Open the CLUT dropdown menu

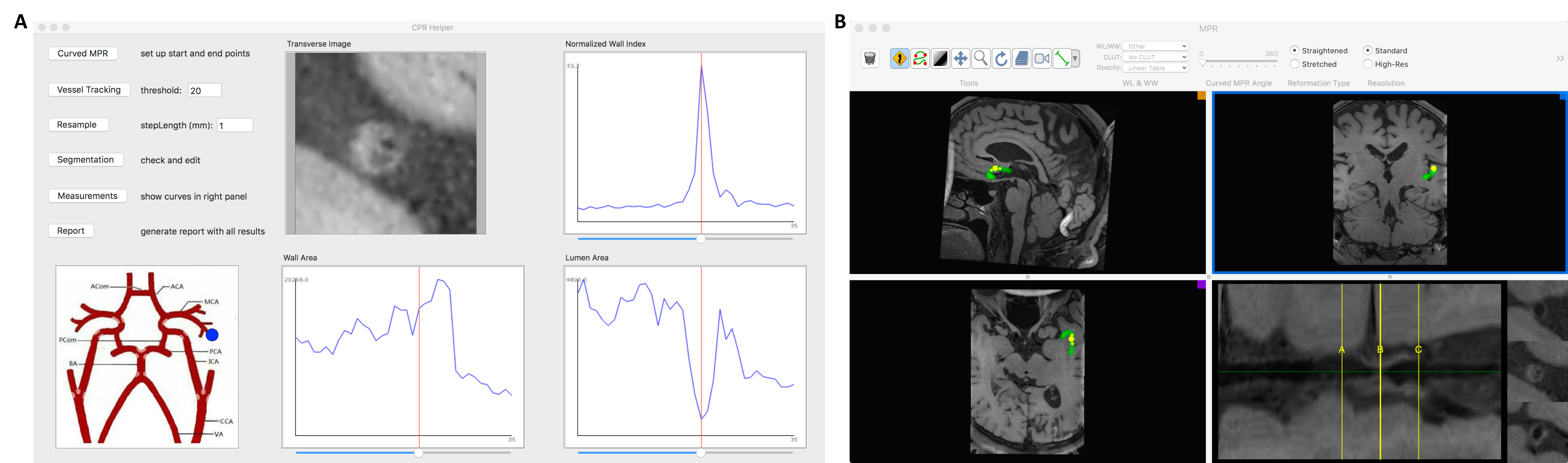(x=1155, y=57)
